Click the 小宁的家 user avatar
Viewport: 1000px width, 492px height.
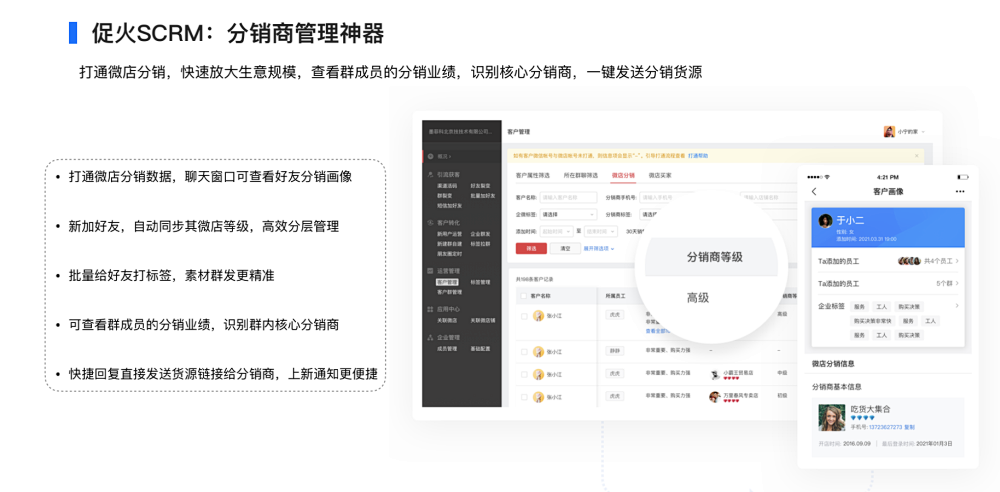click(888, 132)
